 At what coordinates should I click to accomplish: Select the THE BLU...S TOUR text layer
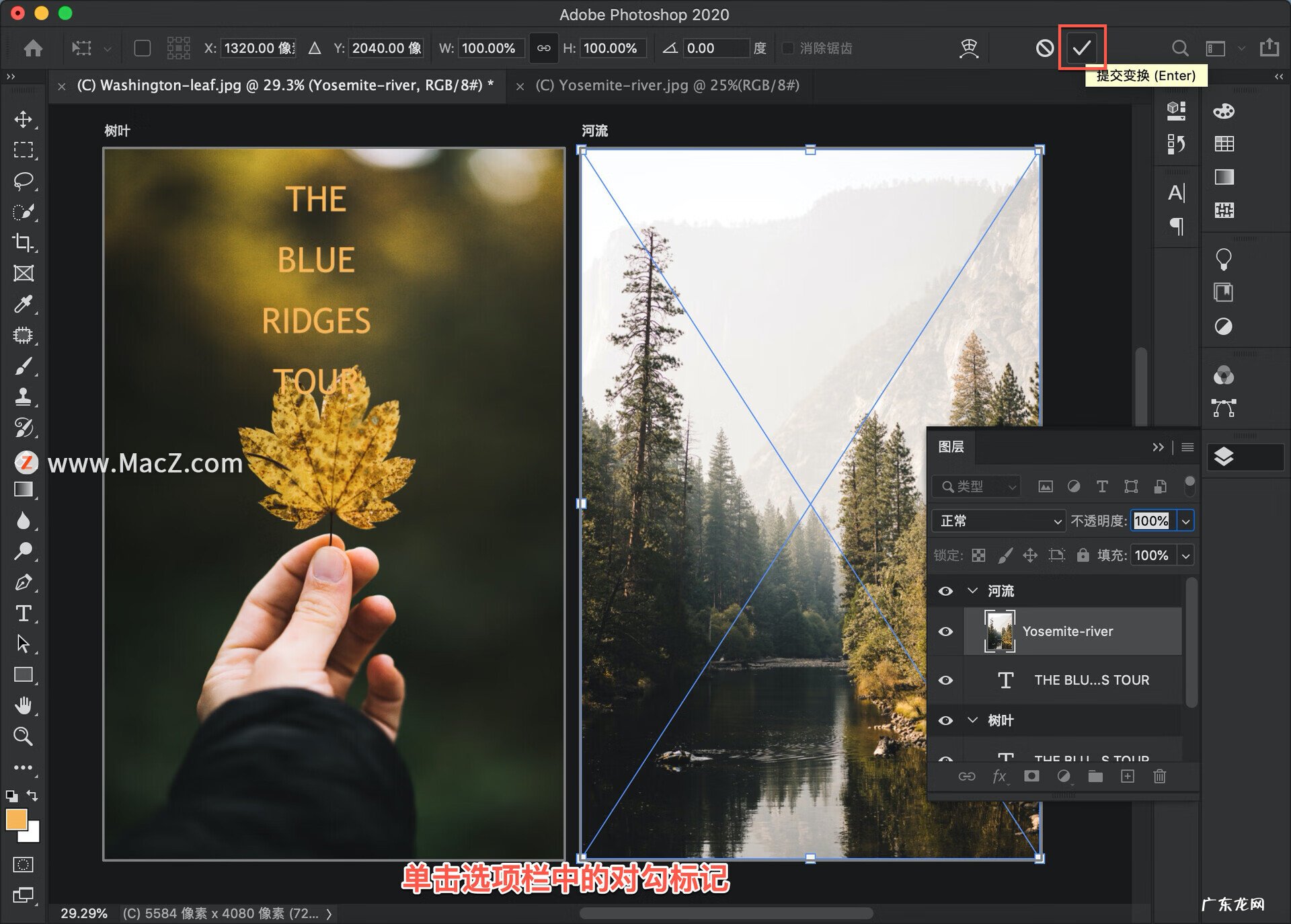[1091, 680]
